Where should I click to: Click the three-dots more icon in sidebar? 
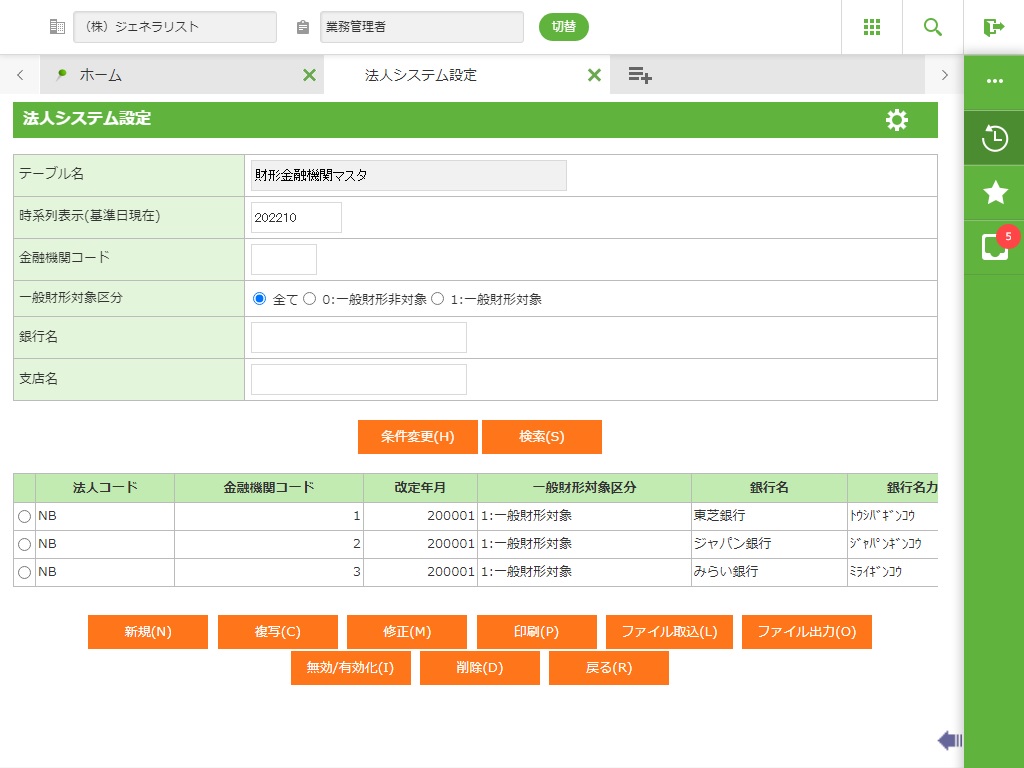click(994, 81)
